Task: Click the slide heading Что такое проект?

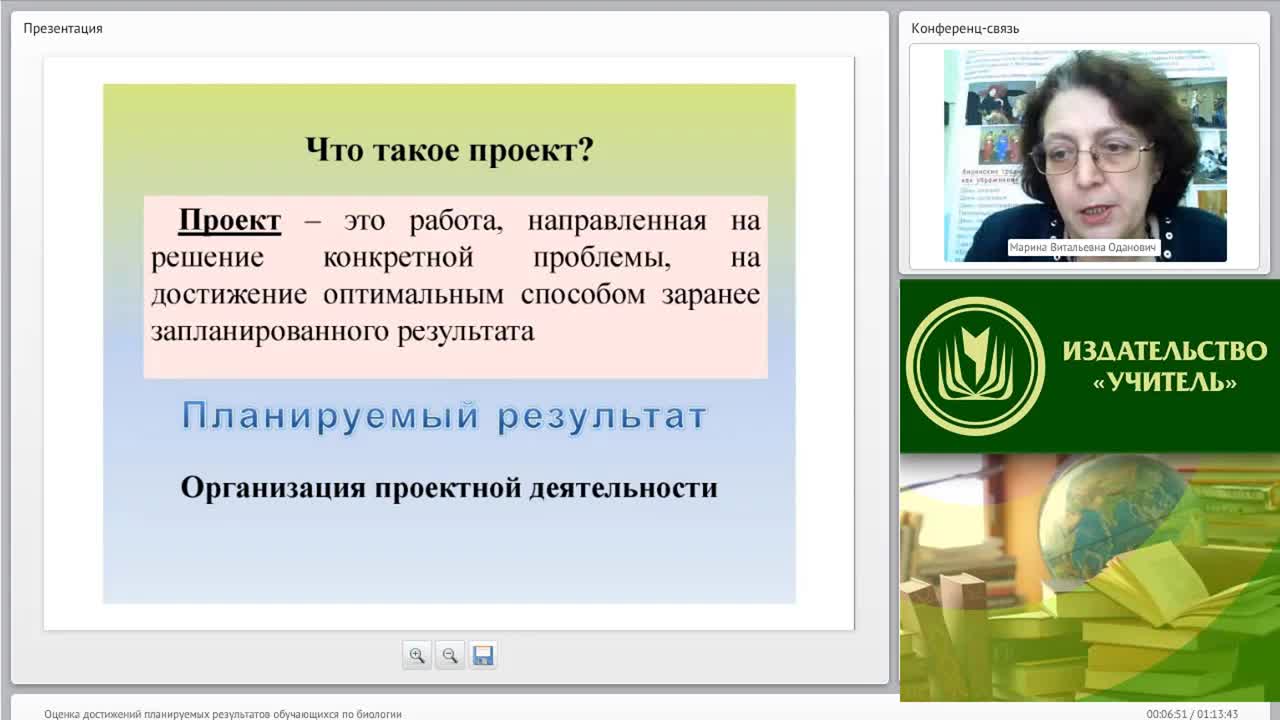Action: (x=449, y=150)
